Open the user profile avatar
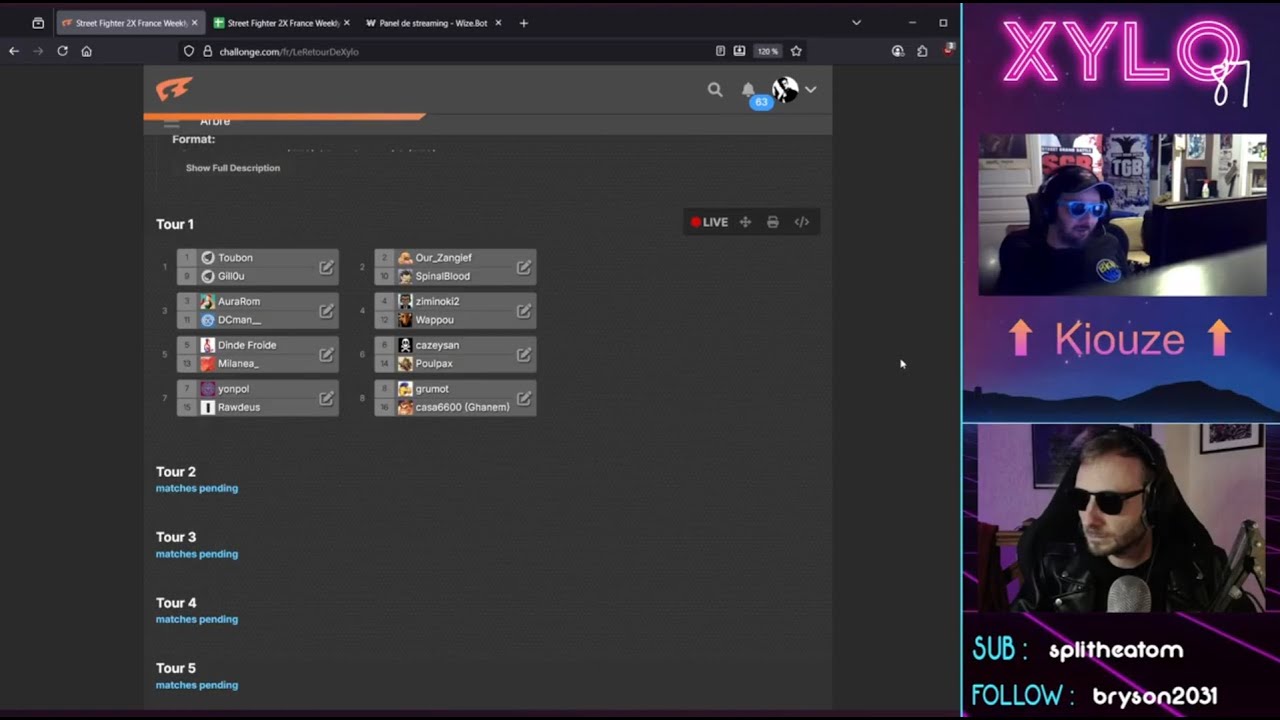The height and width of the screenshot is (720, 1280). (x=785, y=90)
